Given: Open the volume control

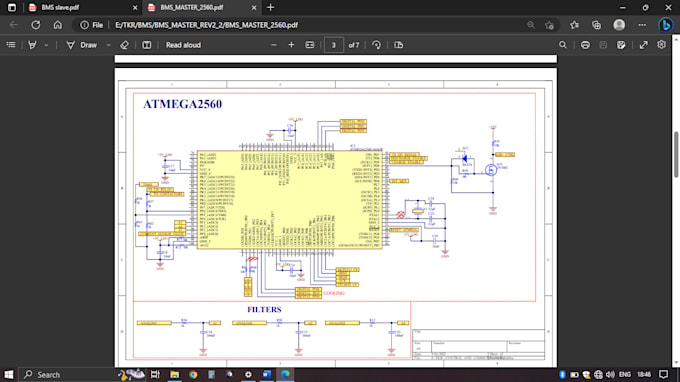Looking at the screenshot, I should [610, 375].
